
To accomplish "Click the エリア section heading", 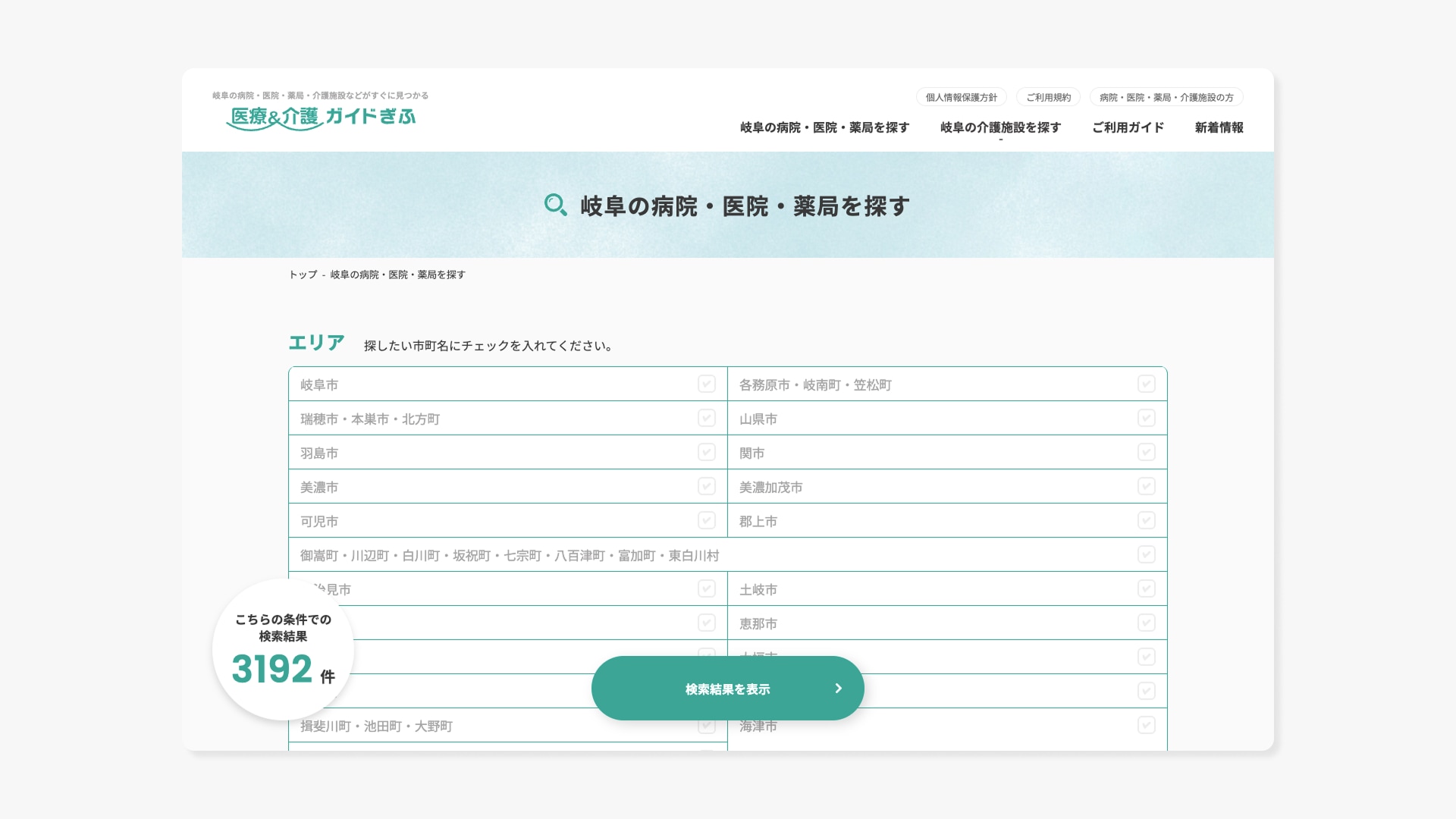I will [316, 343].
